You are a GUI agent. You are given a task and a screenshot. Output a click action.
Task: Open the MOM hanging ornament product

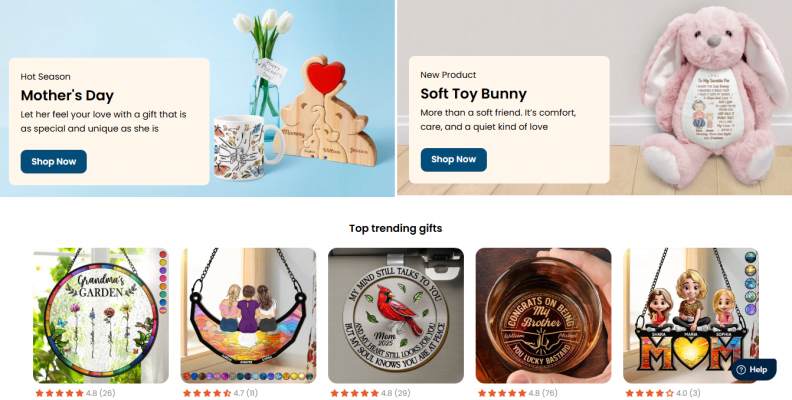tap(691, 315)
